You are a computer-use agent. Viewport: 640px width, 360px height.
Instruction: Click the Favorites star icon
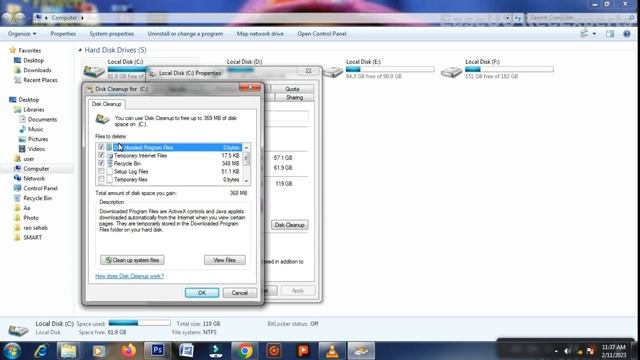tap(13, 50)
